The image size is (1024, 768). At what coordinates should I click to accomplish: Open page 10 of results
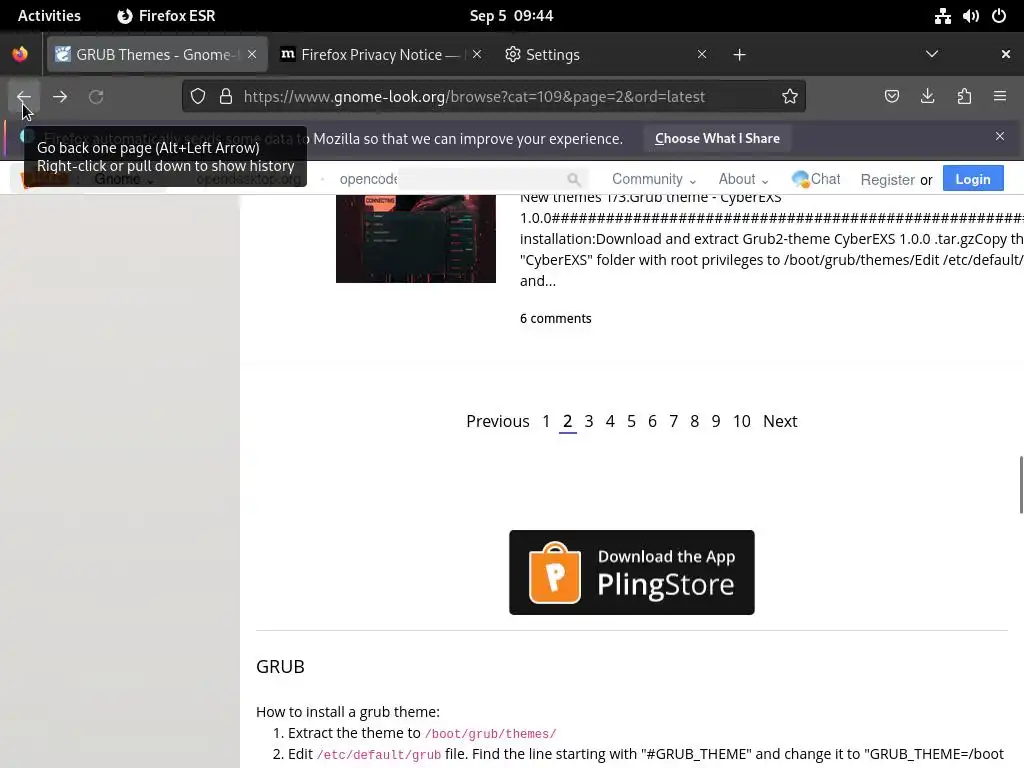[741, 421]
